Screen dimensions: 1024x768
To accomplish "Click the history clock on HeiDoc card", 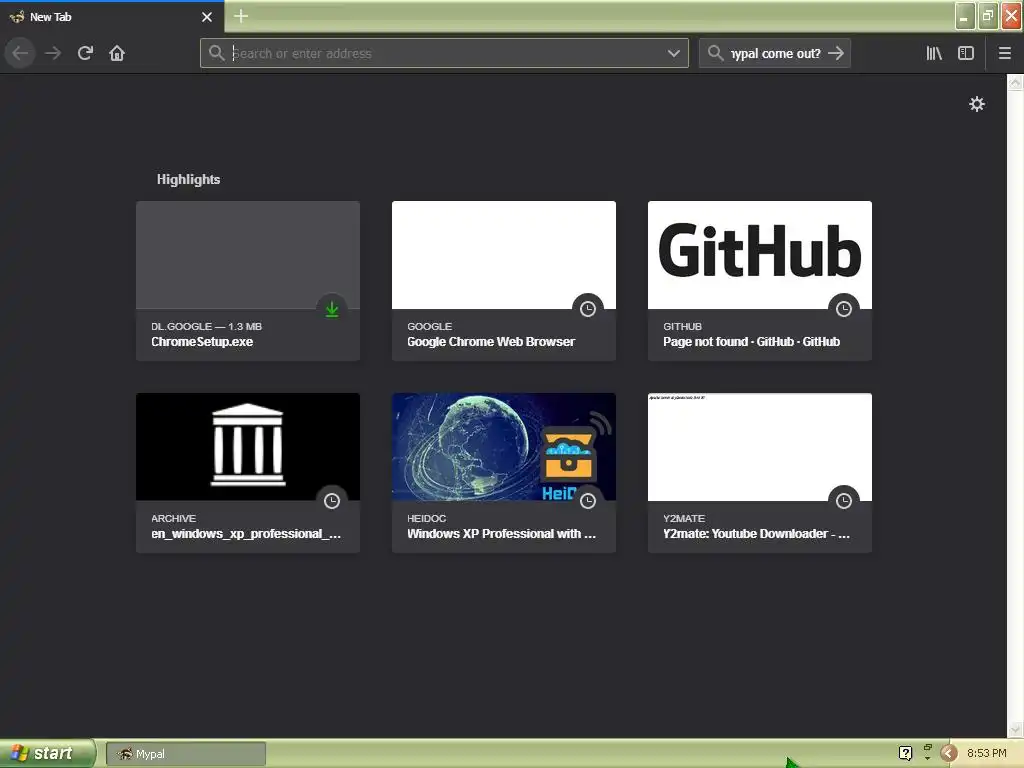I will pyautogui.click(x=588, y=501).
